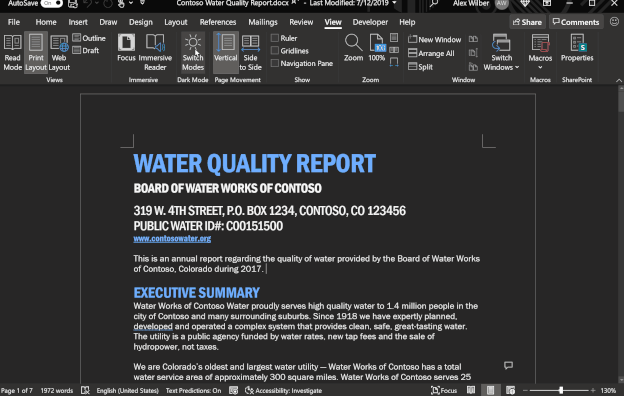Set zoom to Page Width
Screen dimensions: 624x396
pyautogui.click(x=394, y=62)
